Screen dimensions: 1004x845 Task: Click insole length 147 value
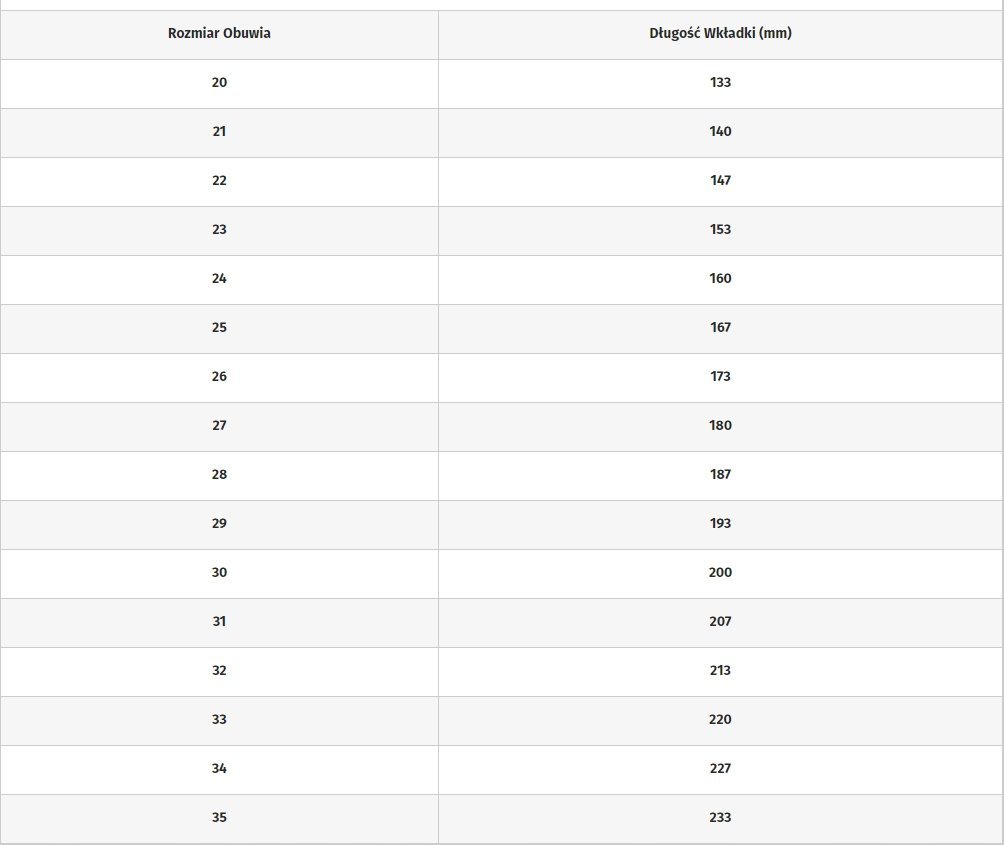pos(720,181)
